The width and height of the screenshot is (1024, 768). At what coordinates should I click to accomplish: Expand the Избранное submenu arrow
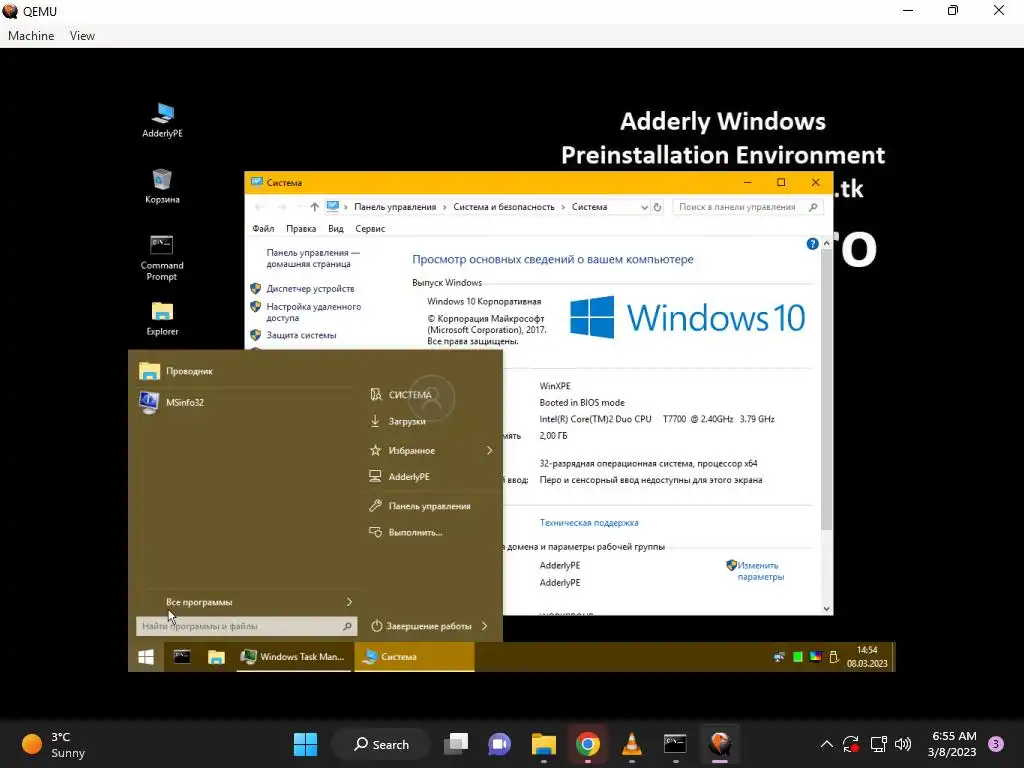(489, 451)
